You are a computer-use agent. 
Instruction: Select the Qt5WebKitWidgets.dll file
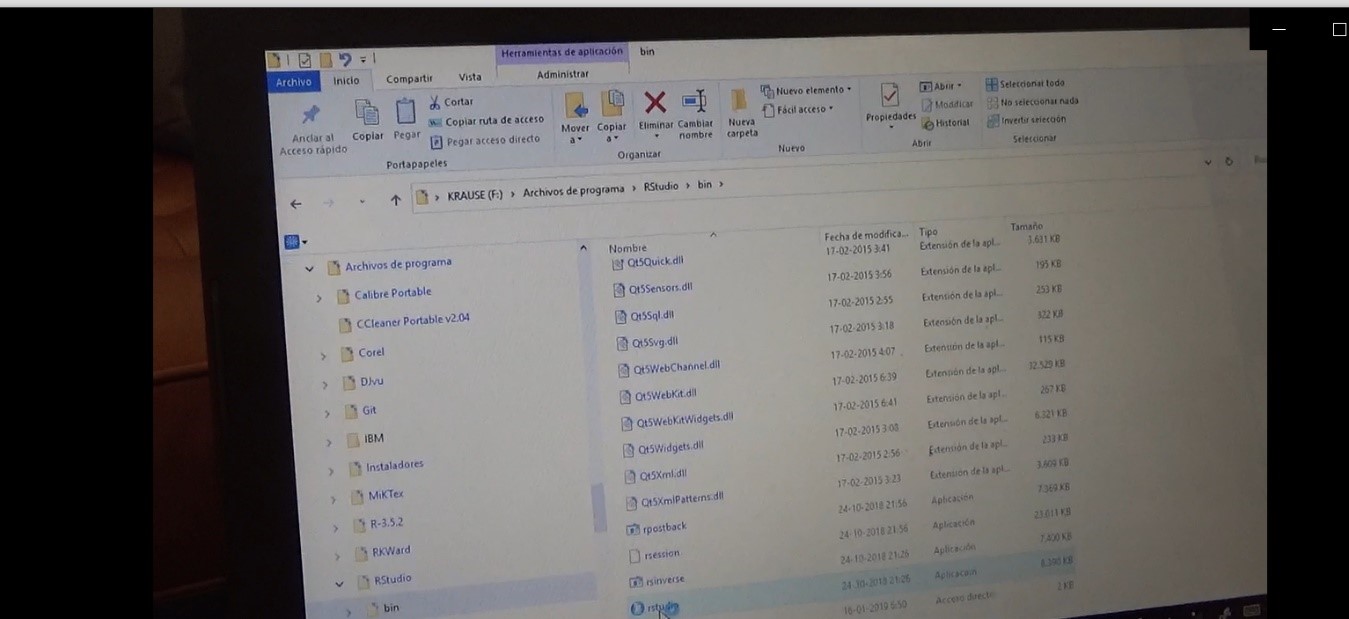678,420
